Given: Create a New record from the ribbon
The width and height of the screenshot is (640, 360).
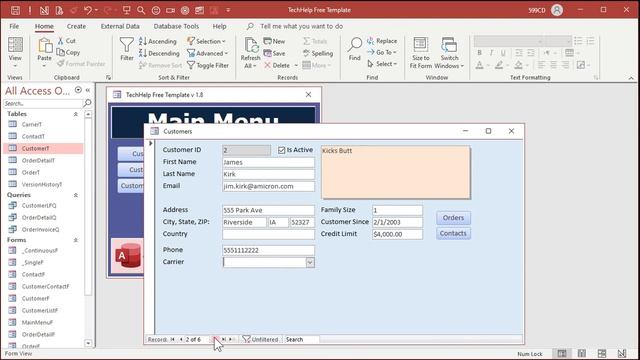Looking at the screenshot, I should click(274, 41).
